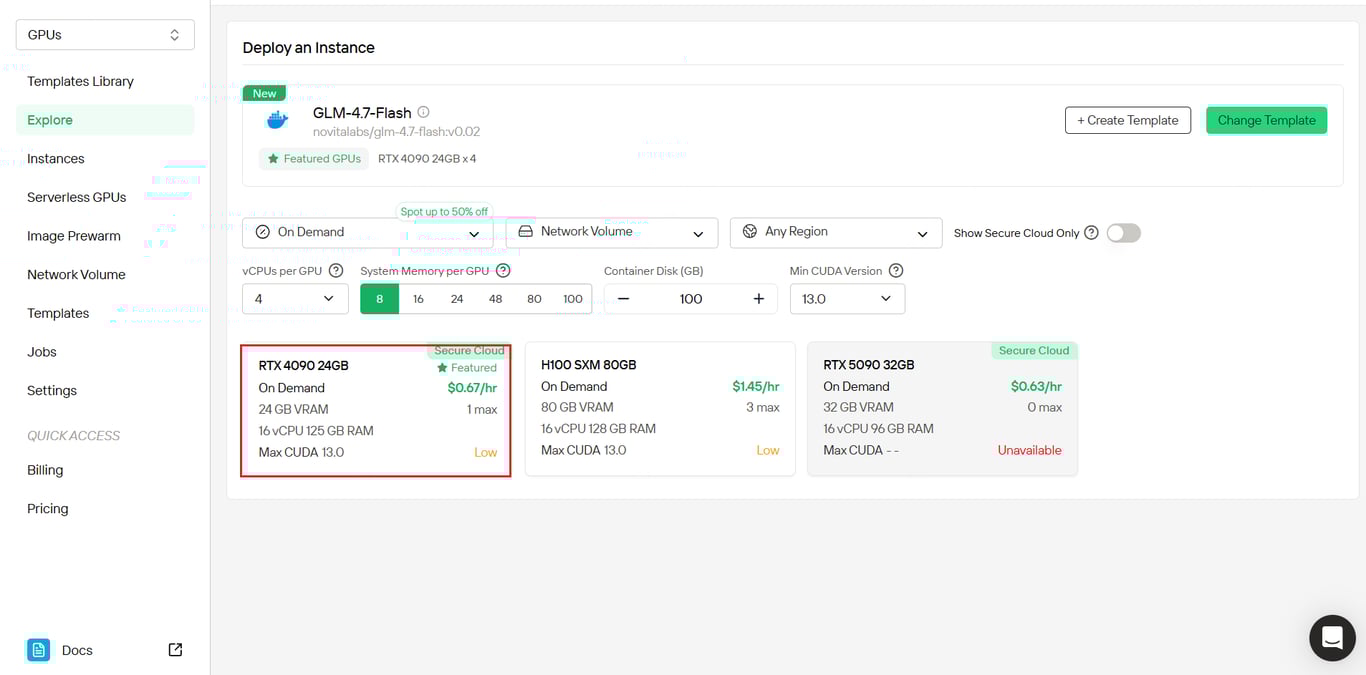The height and width of the screenshot is (675, 1366).
Task: Open Settings in sidebar
Action: click(x=52, y=391)
